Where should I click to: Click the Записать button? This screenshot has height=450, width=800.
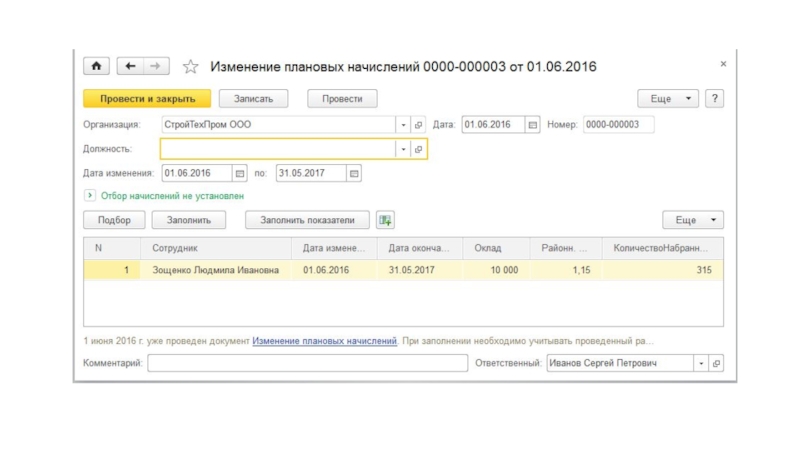click(x=254, y=99)
